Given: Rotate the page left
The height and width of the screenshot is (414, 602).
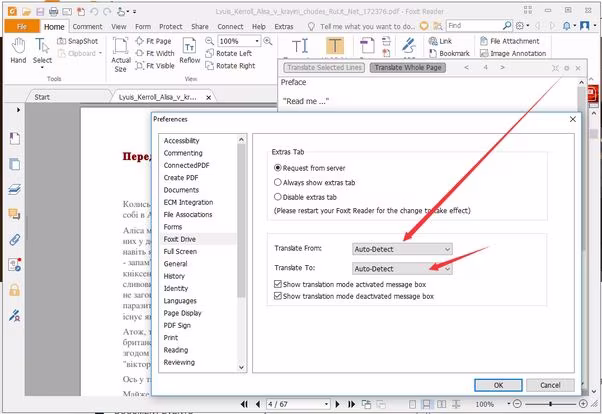Looking at the screenshot, I should [x=229, y=53].
